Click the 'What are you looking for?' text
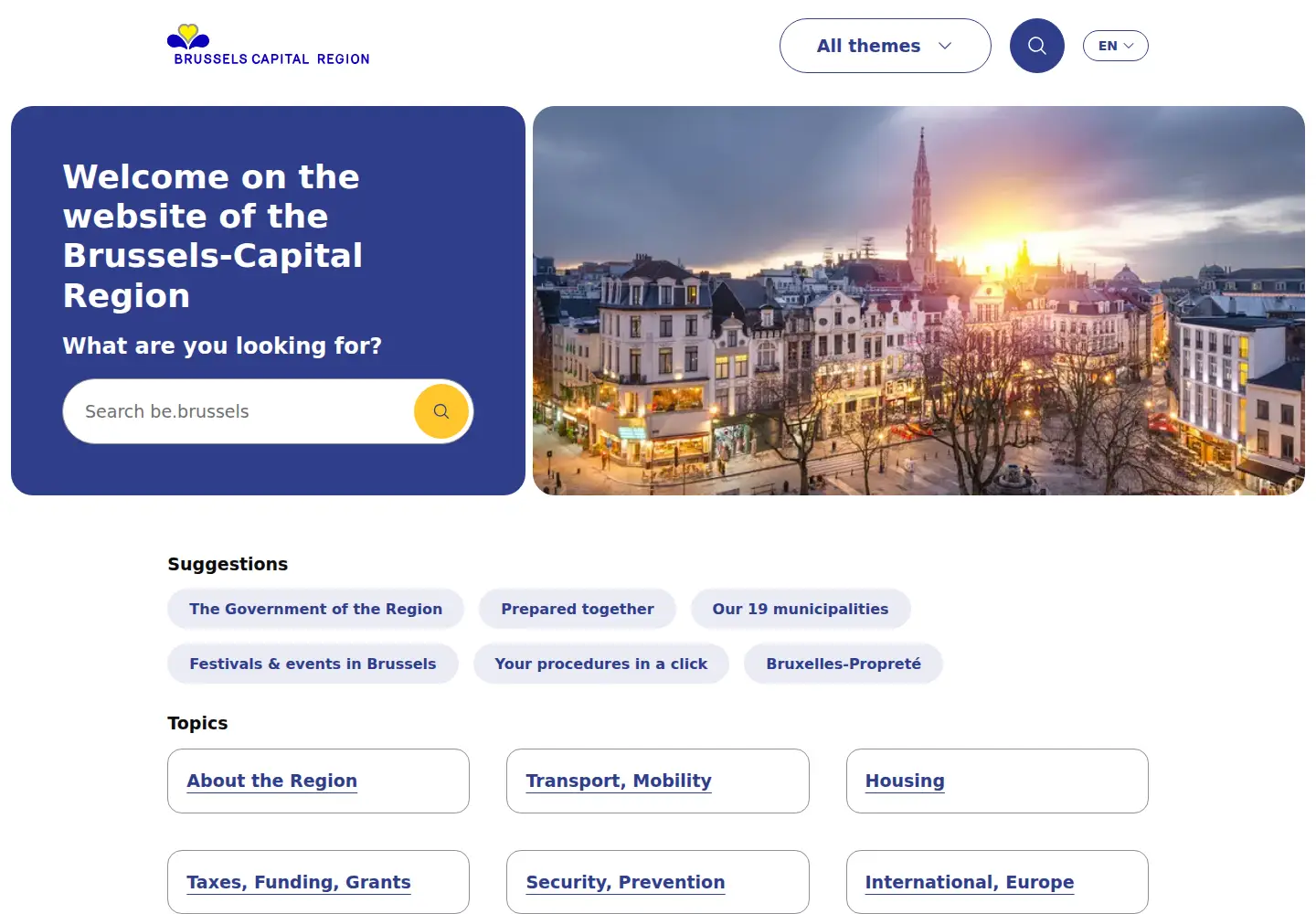 [x=222, y=345]
